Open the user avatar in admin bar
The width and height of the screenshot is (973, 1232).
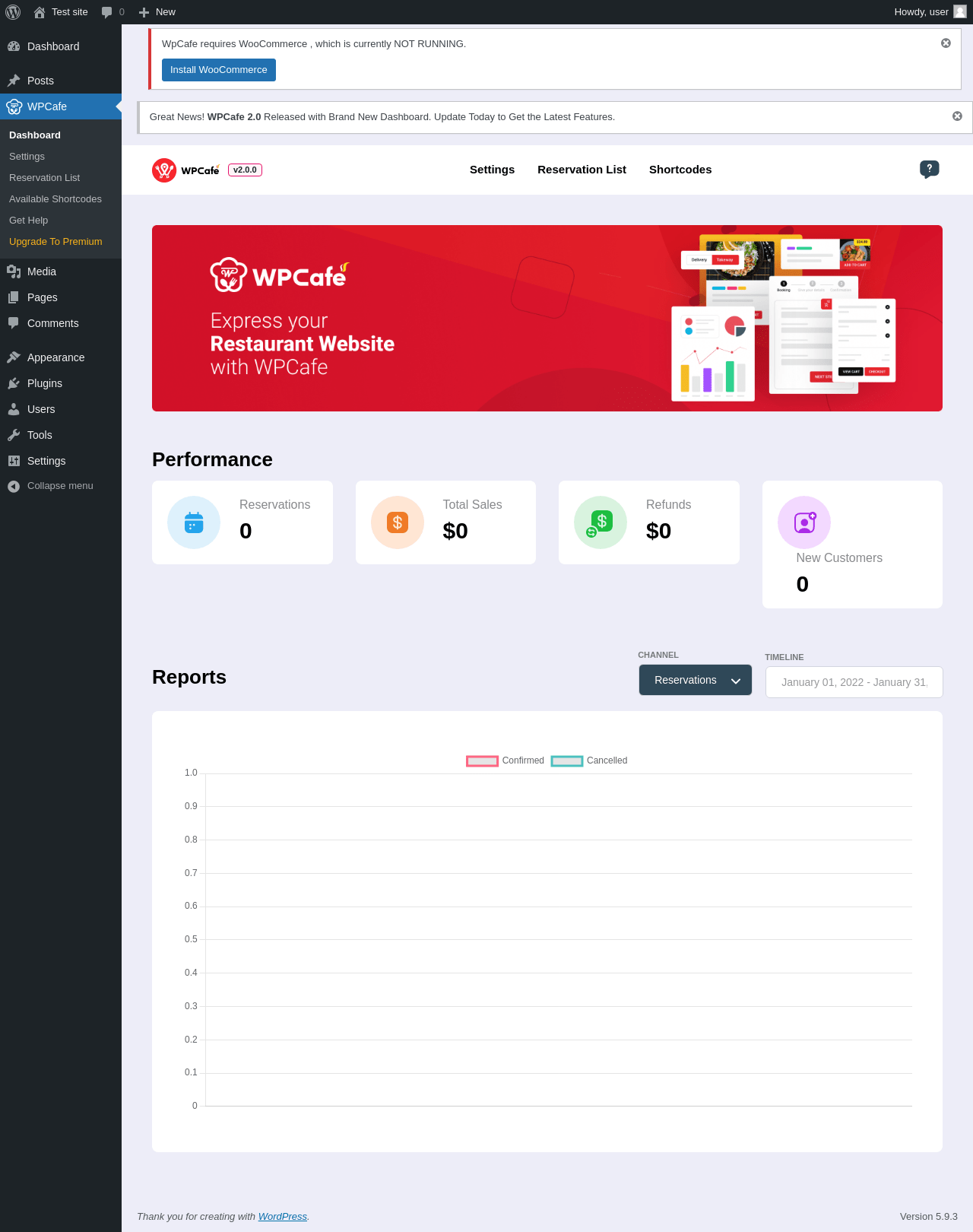[960, 11]
